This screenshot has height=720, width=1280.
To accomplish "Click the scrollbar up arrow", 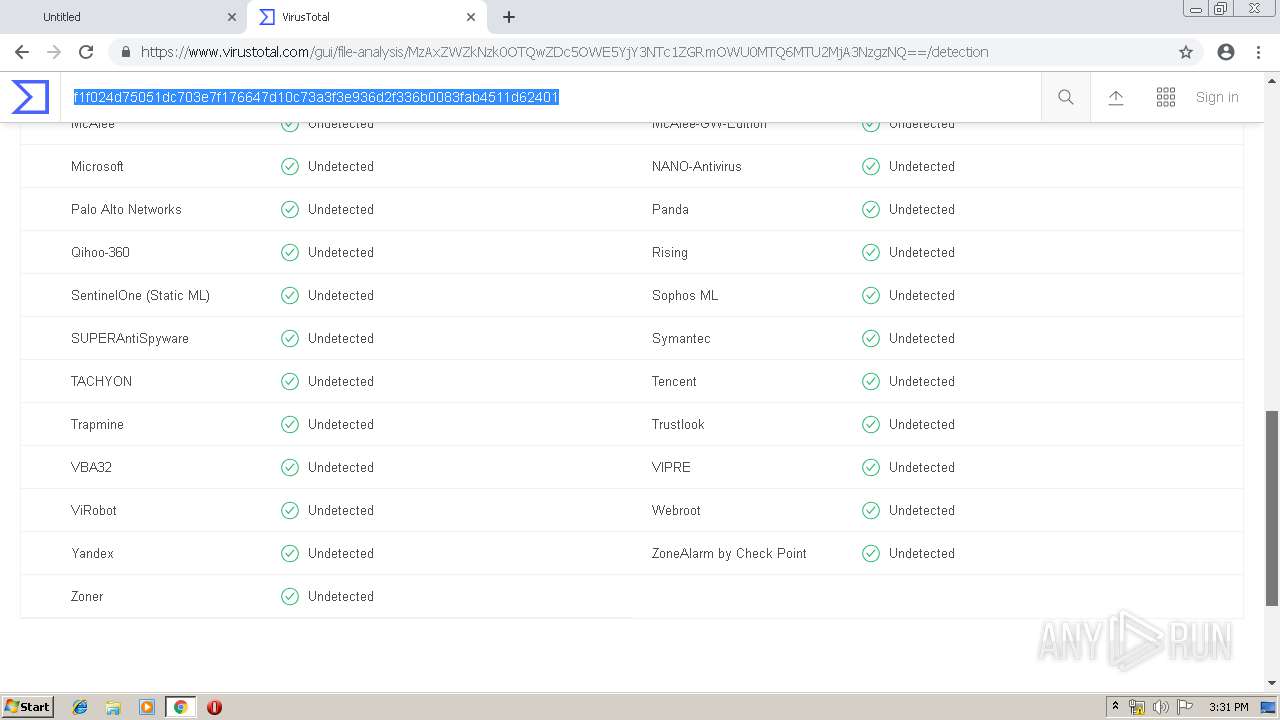I will (x=1272, y=80).
